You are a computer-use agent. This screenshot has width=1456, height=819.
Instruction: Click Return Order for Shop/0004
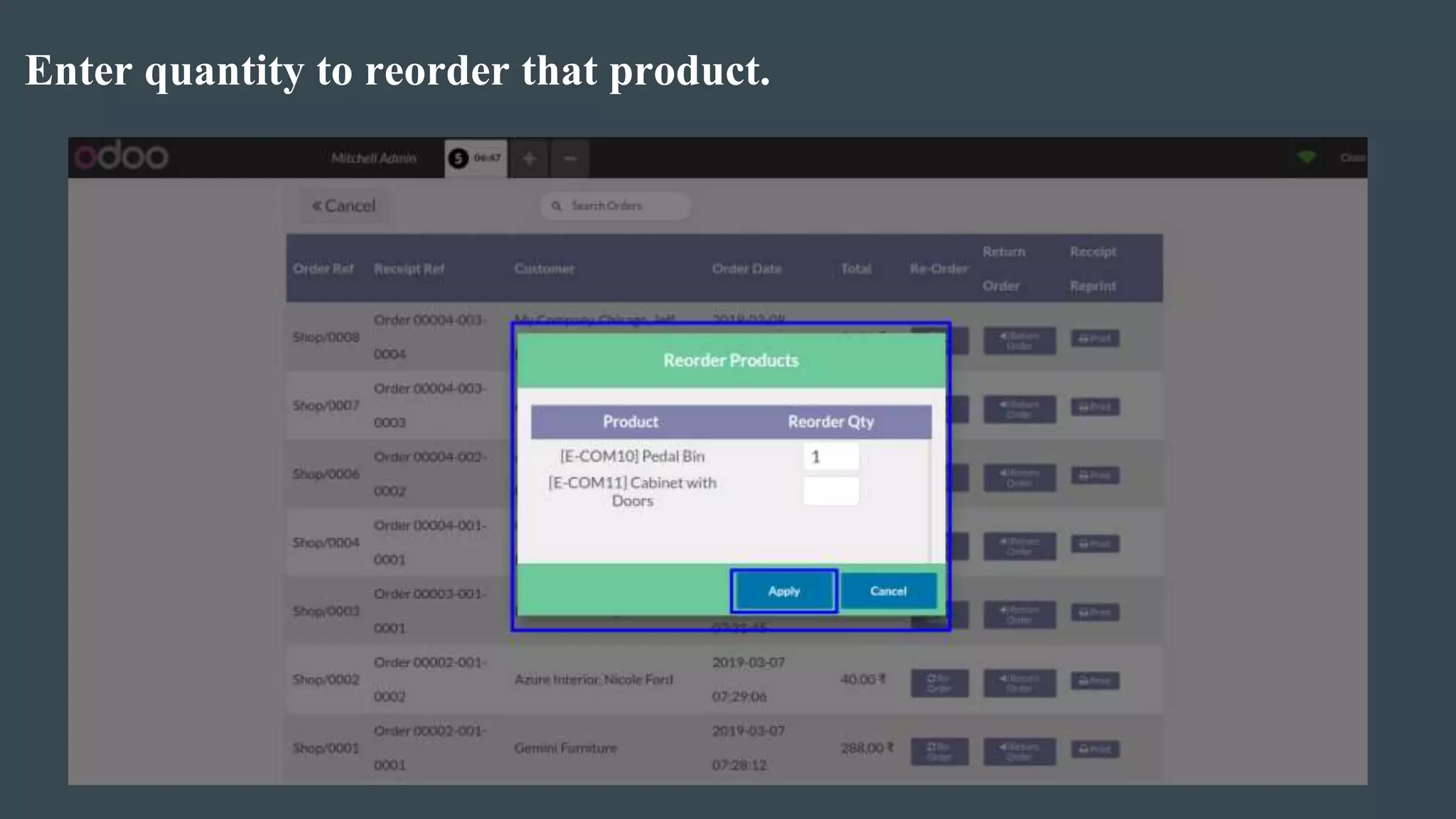pyautogui.click(x=1019, y=546)
